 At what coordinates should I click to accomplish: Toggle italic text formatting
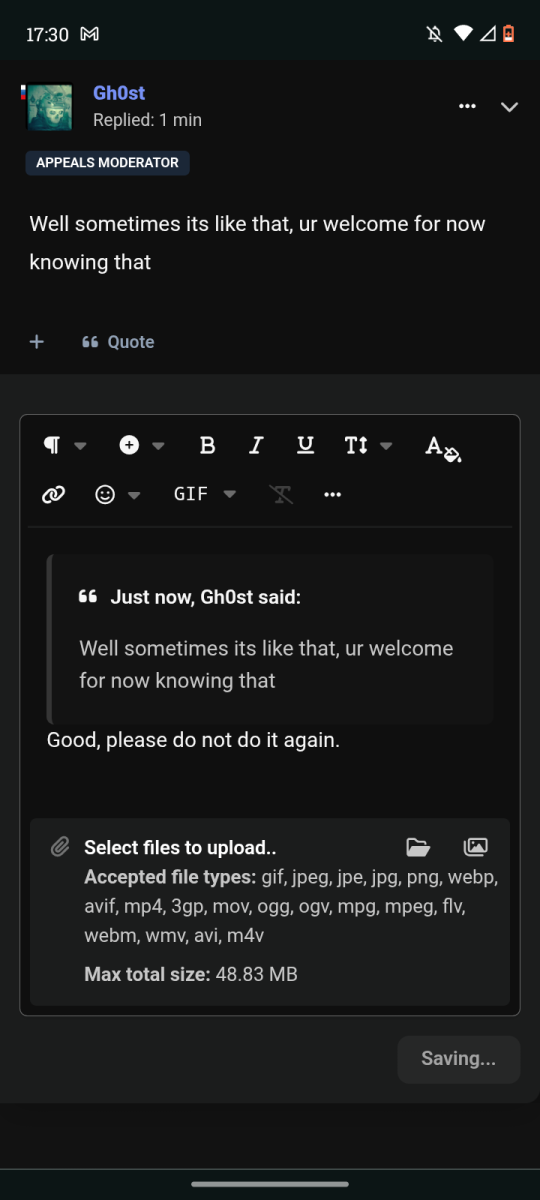point(256,446)
